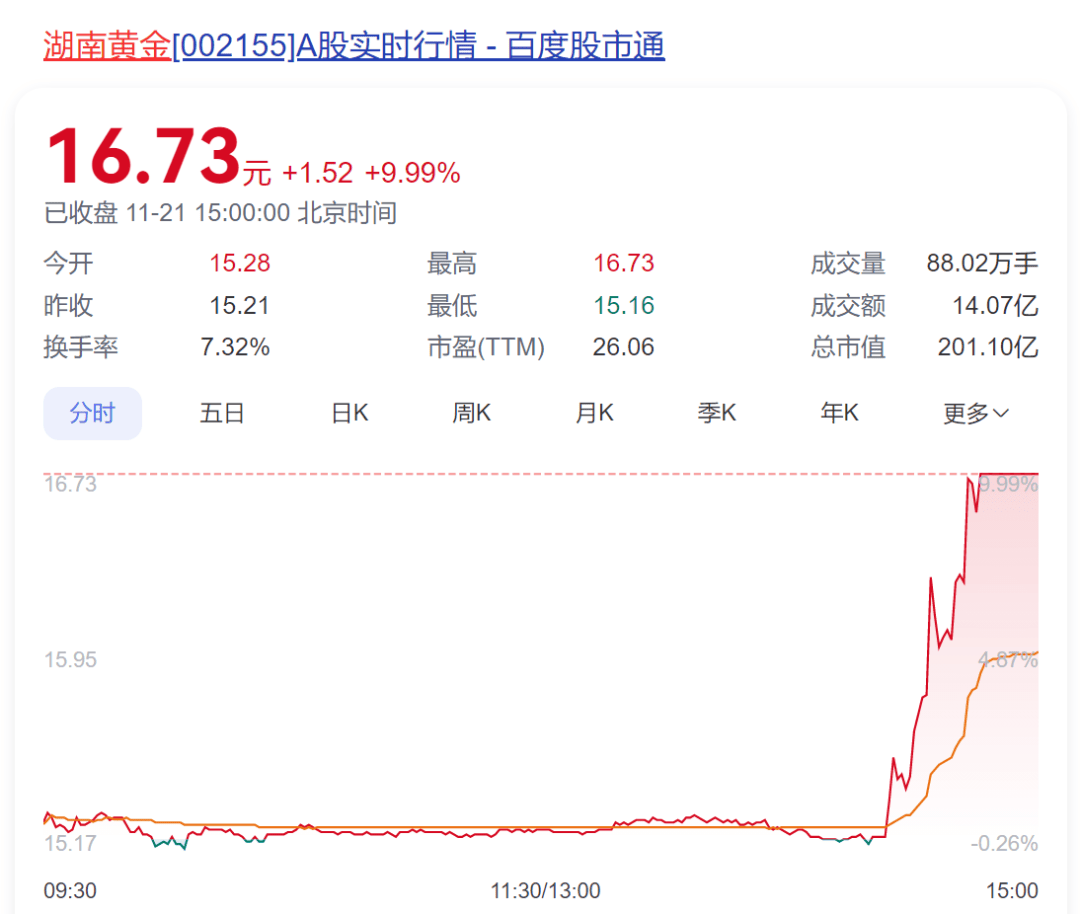Click the 4.87% chart axis label
The height and width of the screenshot is (914, 1080).
[1008, 660]
